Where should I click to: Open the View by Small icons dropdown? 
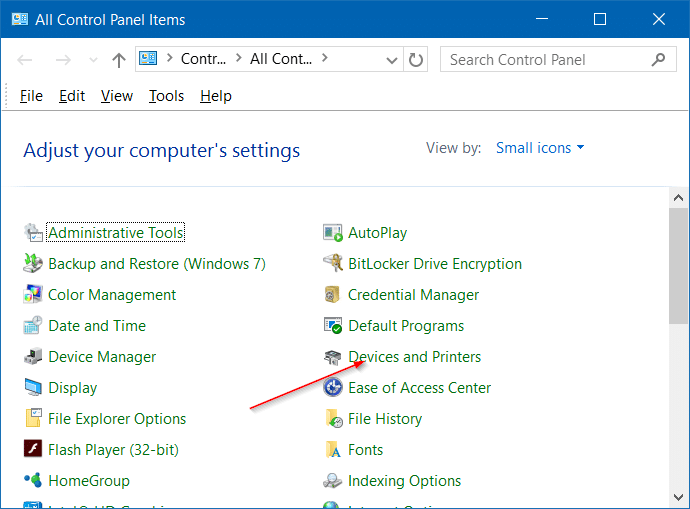point(540,148)
